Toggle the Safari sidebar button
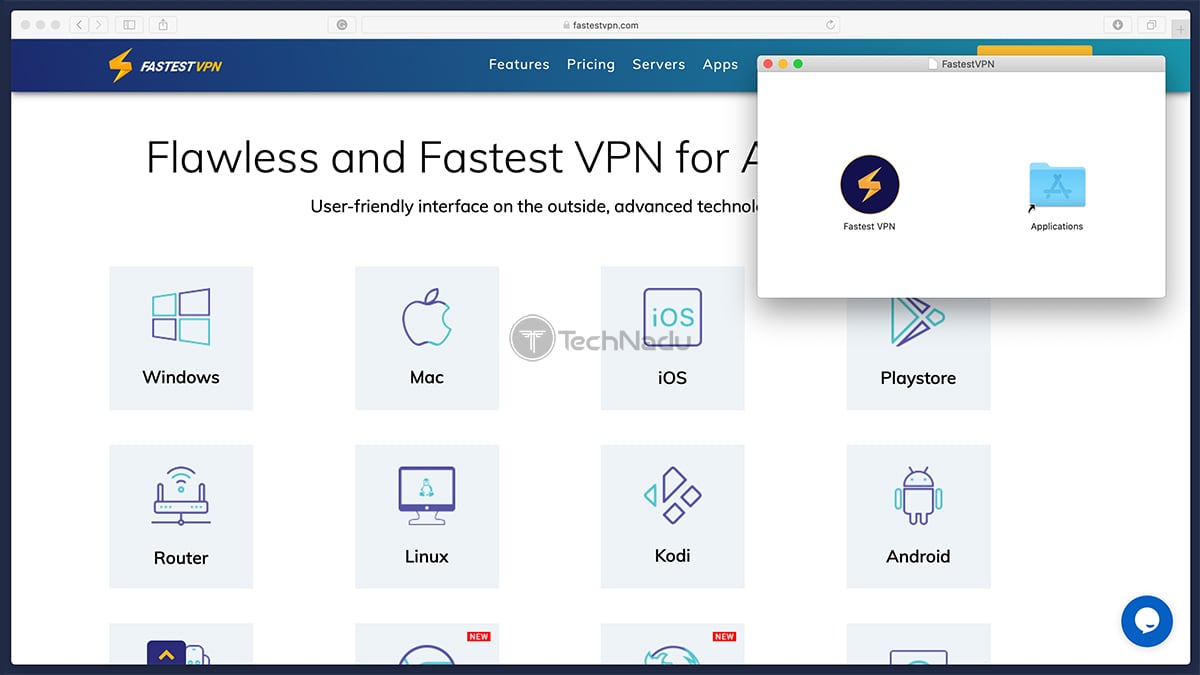 [129, 24]
